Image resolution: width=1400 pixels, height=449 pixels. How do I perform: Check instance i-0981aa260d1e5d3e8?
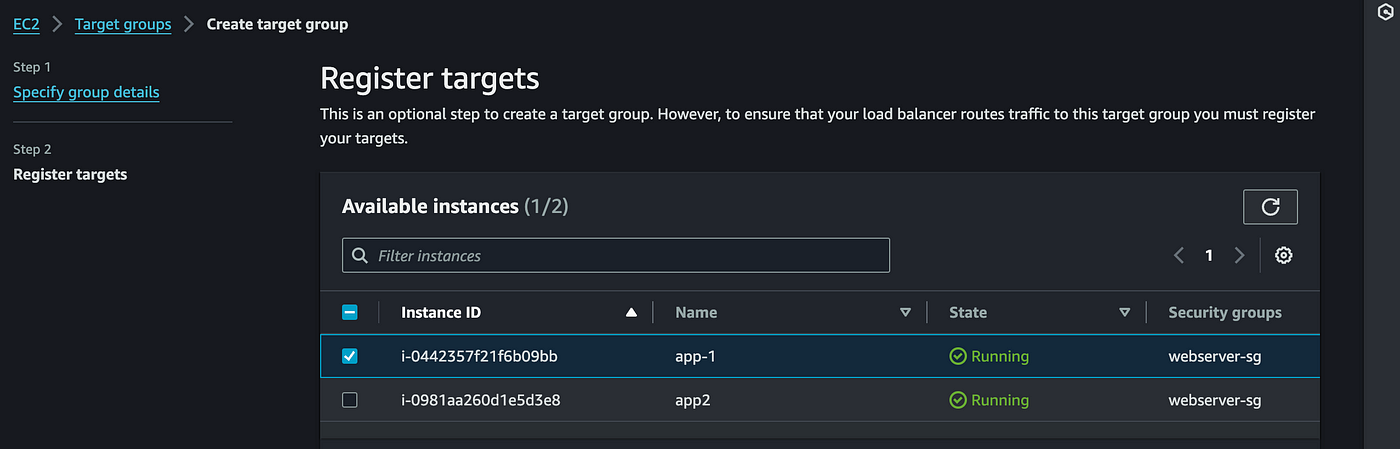click(x=350, y=400)
